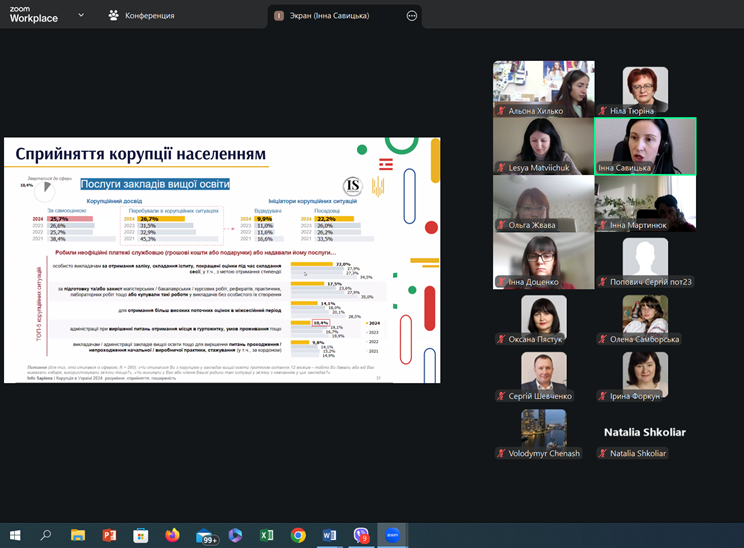Select Інна Савицька active speaker video tile
744x548 pixels.
[x=645, y=146]
